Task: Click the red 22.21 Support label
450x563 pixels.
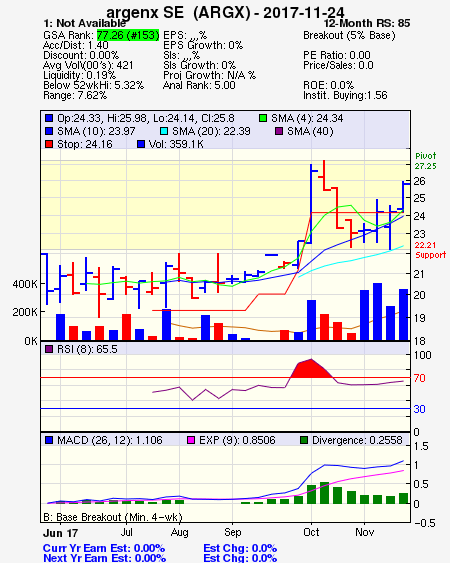Action: pyautogui.click(x=430, y=250)
